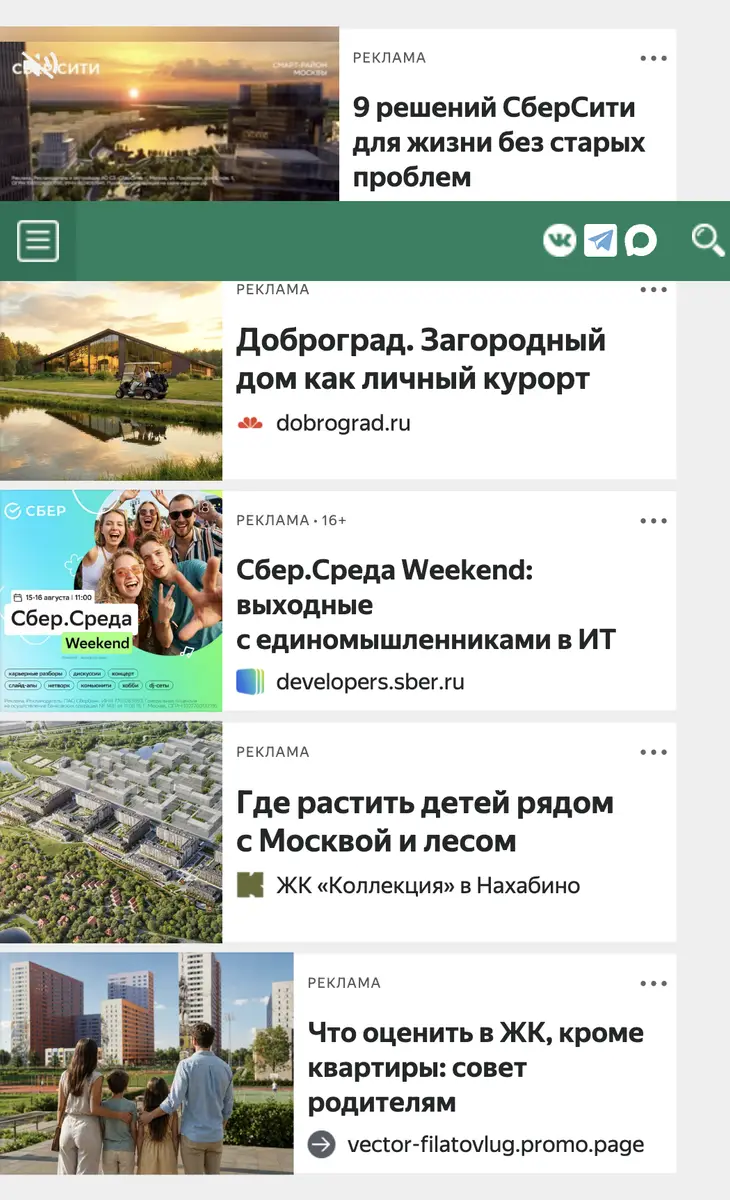Image resolution: width=730 pixels, height=1200 pixels.
Task: Follow the developers.sber.ru source link
Action: coord(370,682)
